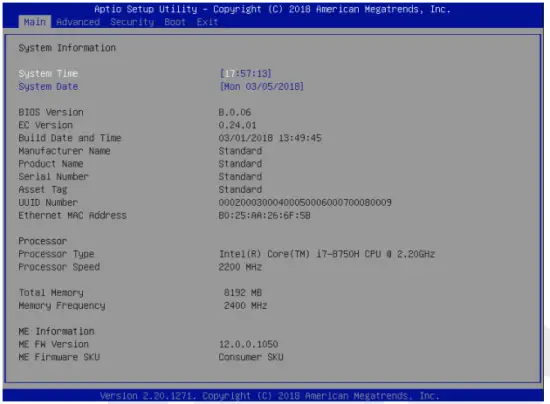Click the MAC address value B0:25:AA:26:6F:5B

(264, 215)
